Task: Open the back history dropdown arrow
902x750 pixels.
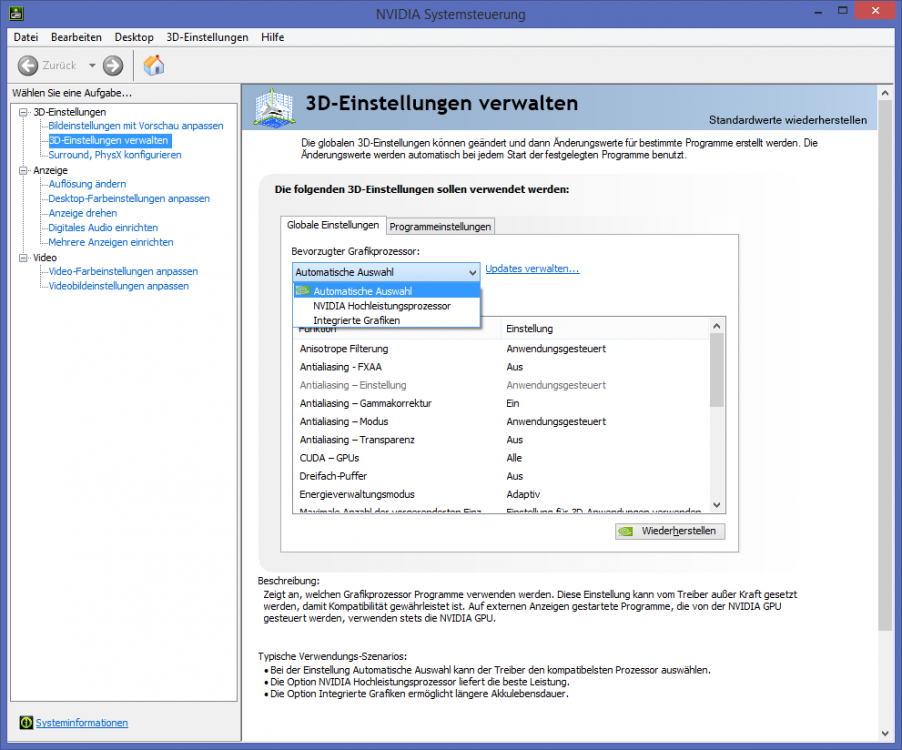Action: [92, 66]
